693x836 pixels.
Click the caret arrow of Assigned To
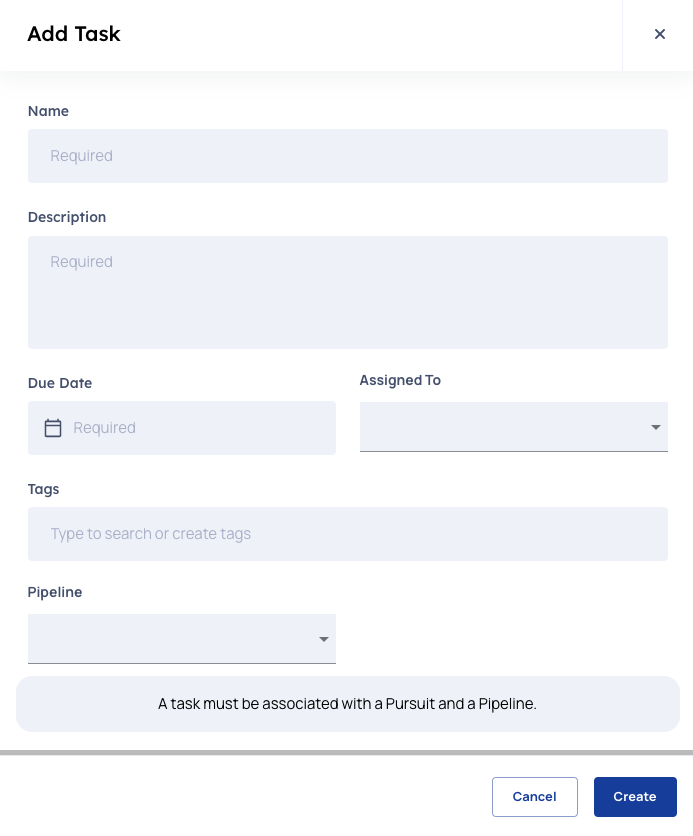point(656,427)
